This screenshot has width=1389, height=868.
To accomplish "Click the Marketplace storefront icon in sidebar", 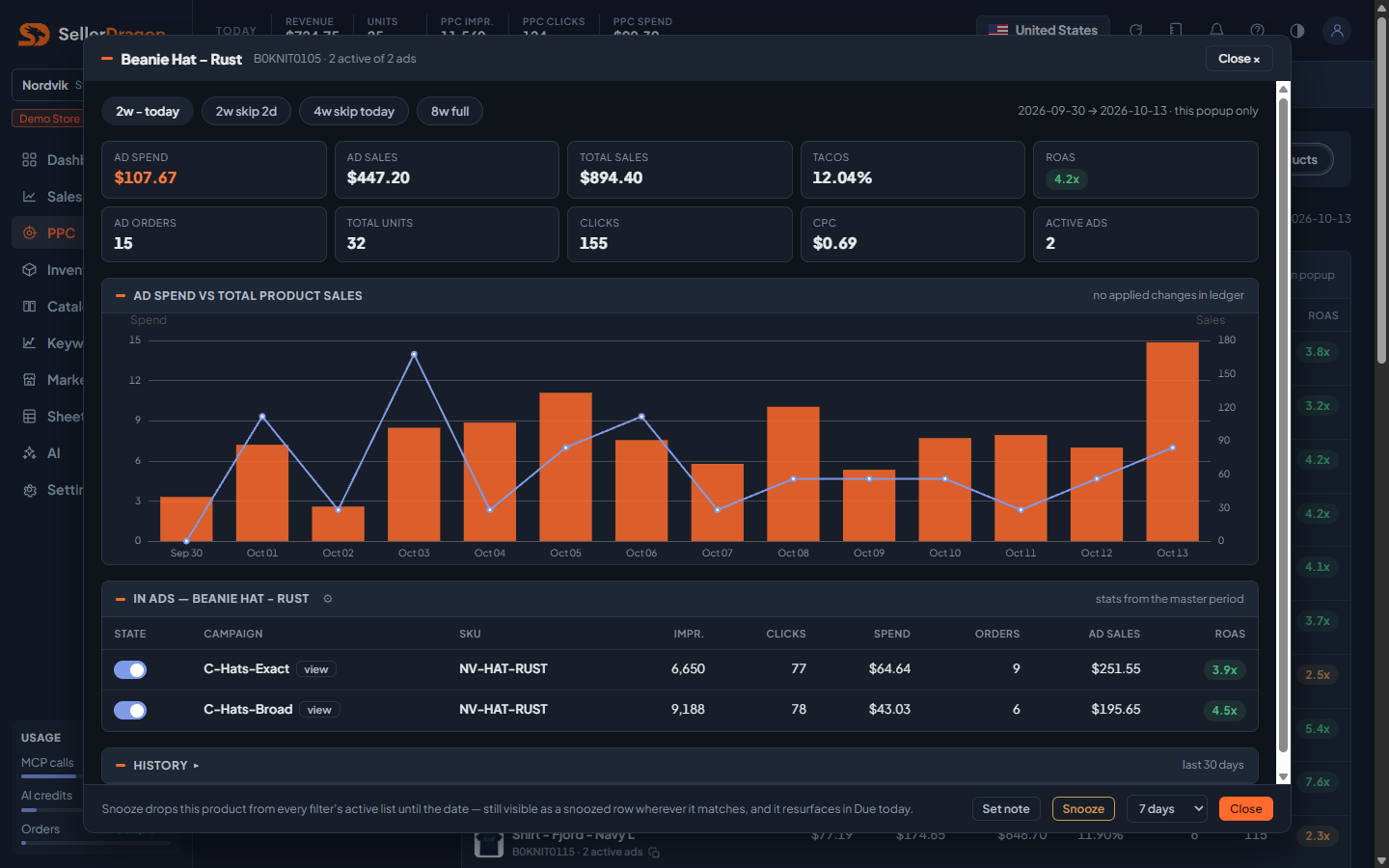I will tap(30, 380).
